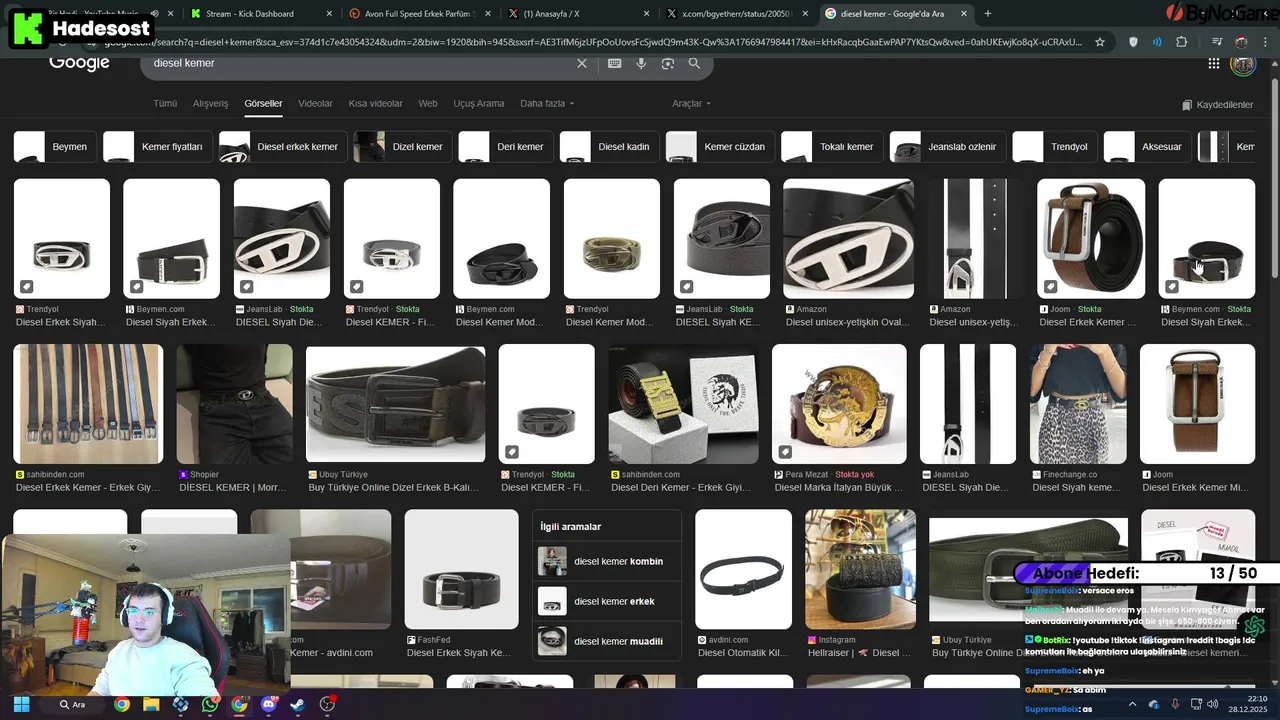Filter by the Kemer fiyatları chip
Screen dimensions: 1280x720
click(158, 146)
